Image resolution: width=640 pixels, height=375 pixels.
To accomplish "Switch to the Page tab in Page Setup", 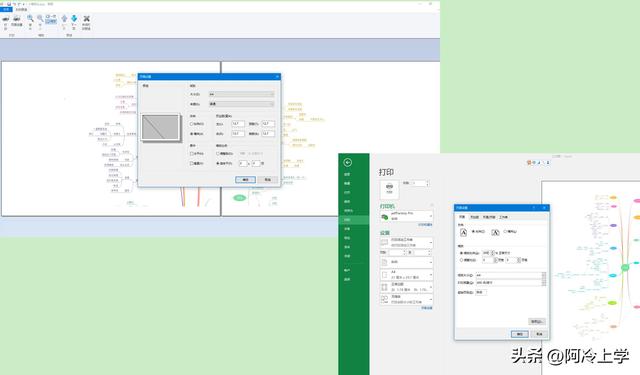I will point(462,217).
